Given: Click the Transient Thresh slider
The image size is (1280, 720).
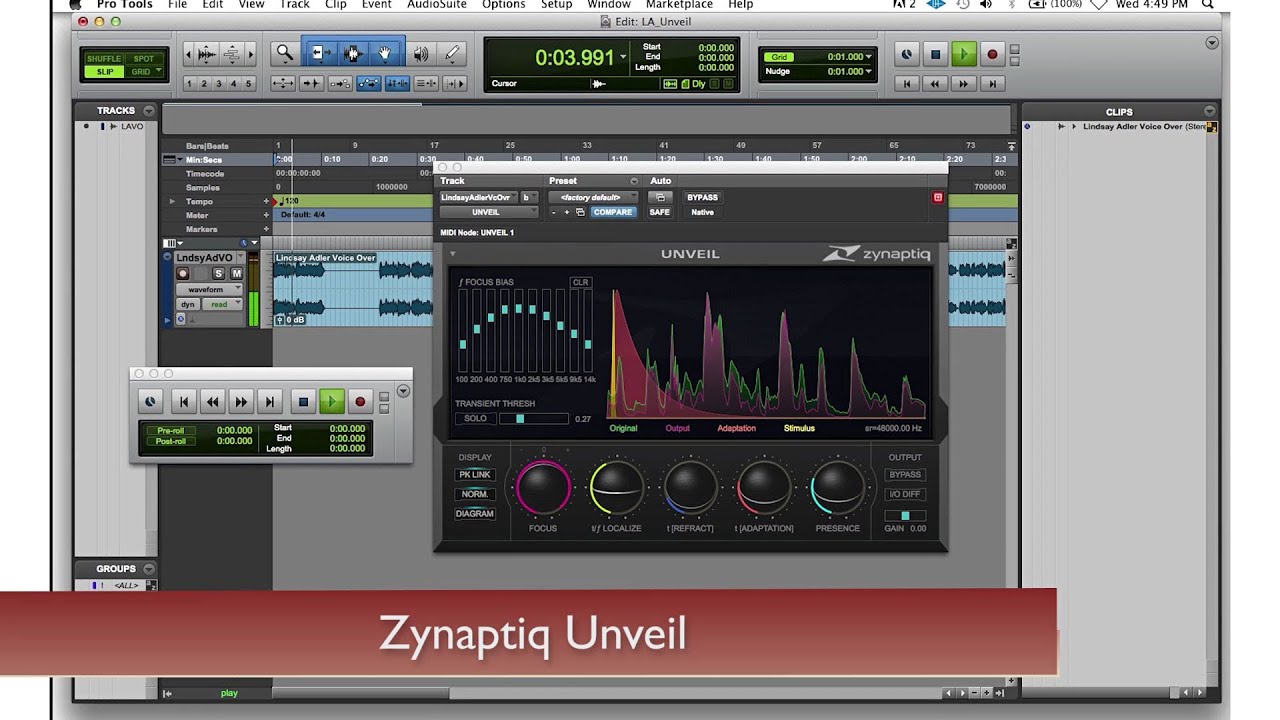Looking at the screenshot, I should click(x=534, y=418).
